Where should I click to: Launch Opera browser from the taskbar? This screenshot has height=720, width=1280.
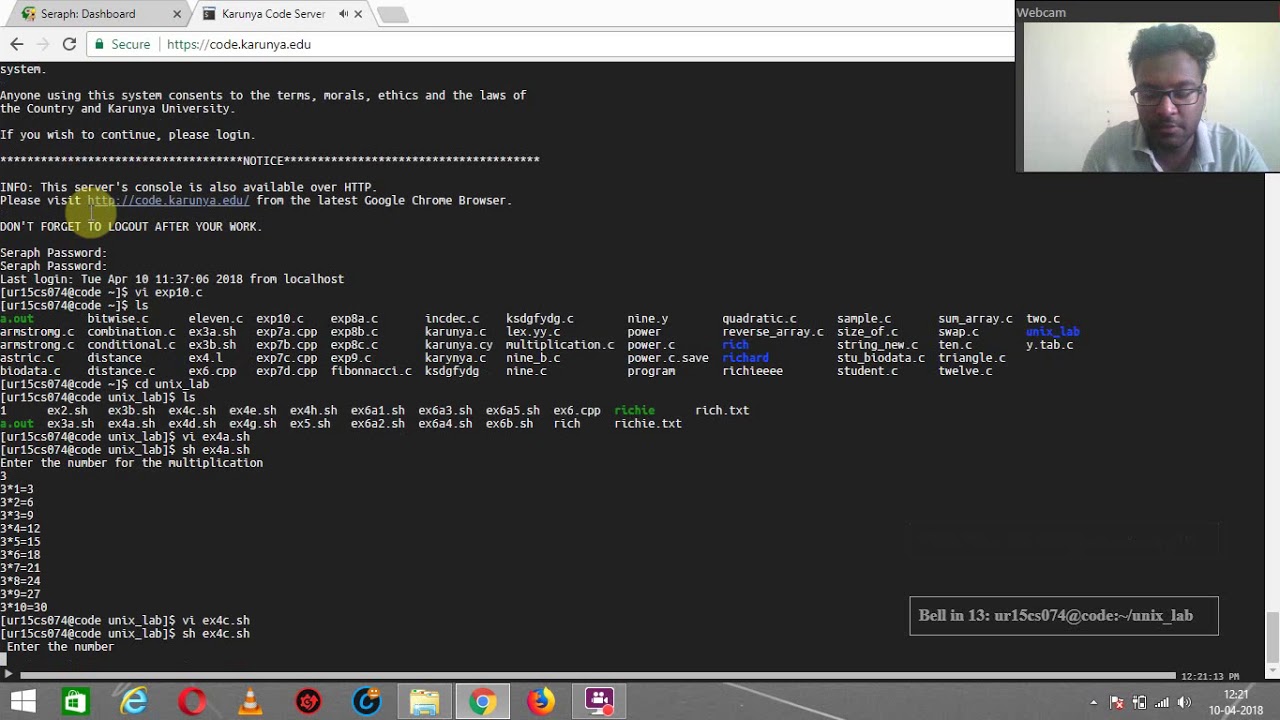point(192,702)
